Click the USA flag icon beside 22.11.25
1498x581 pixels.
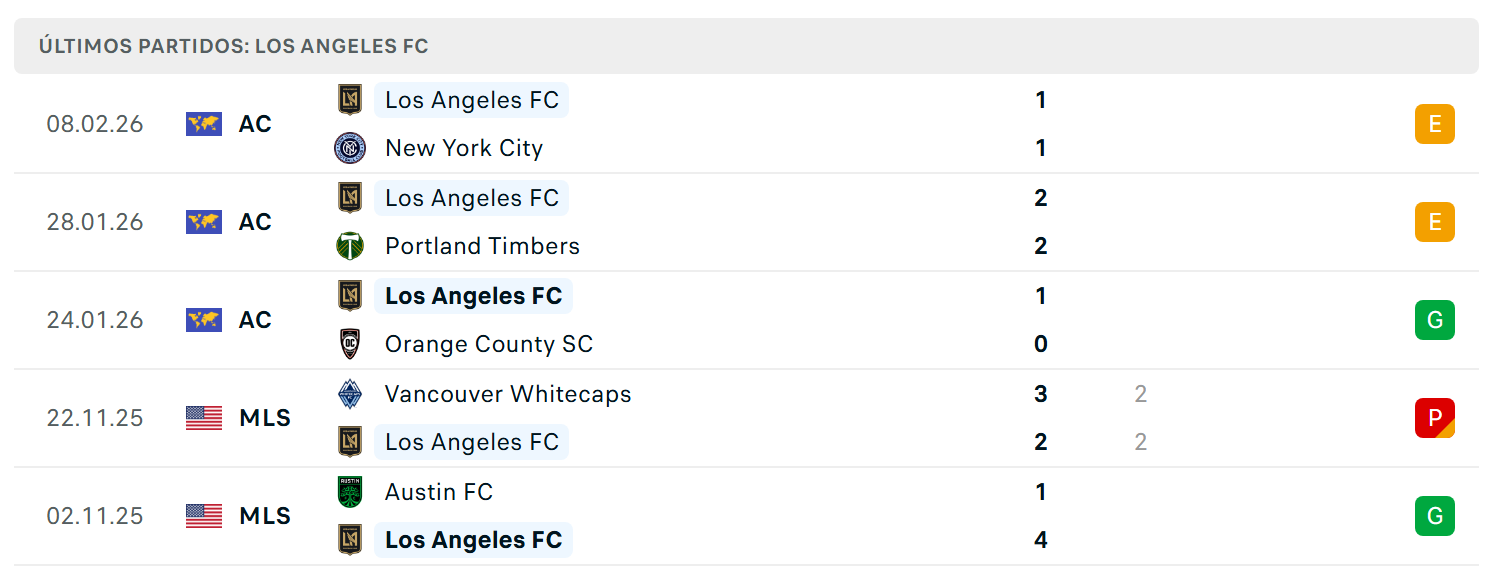pyautogui.click(x=204, y=418)
